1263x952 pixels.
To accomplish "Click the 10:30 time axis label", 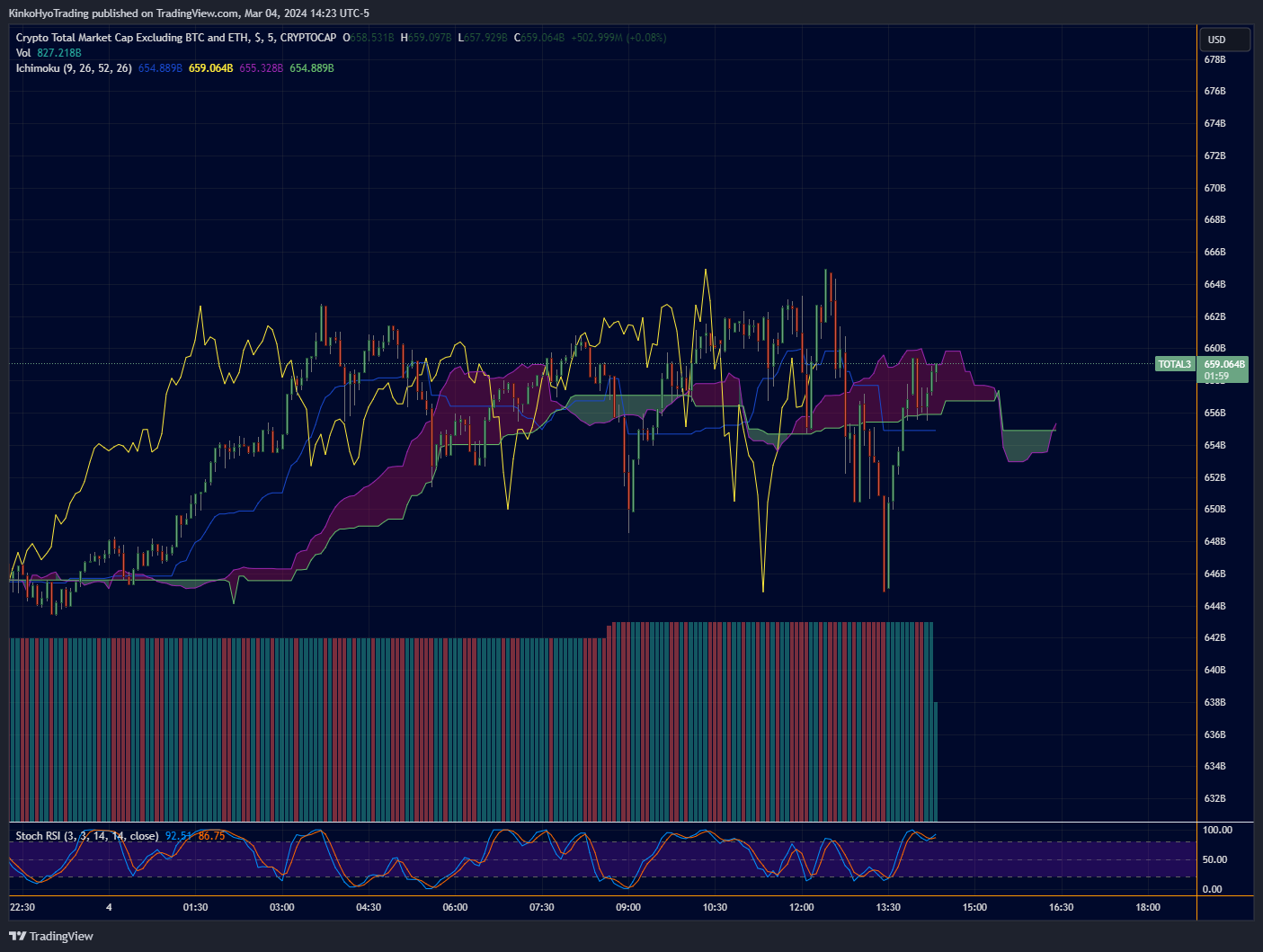I will [715, 907].
